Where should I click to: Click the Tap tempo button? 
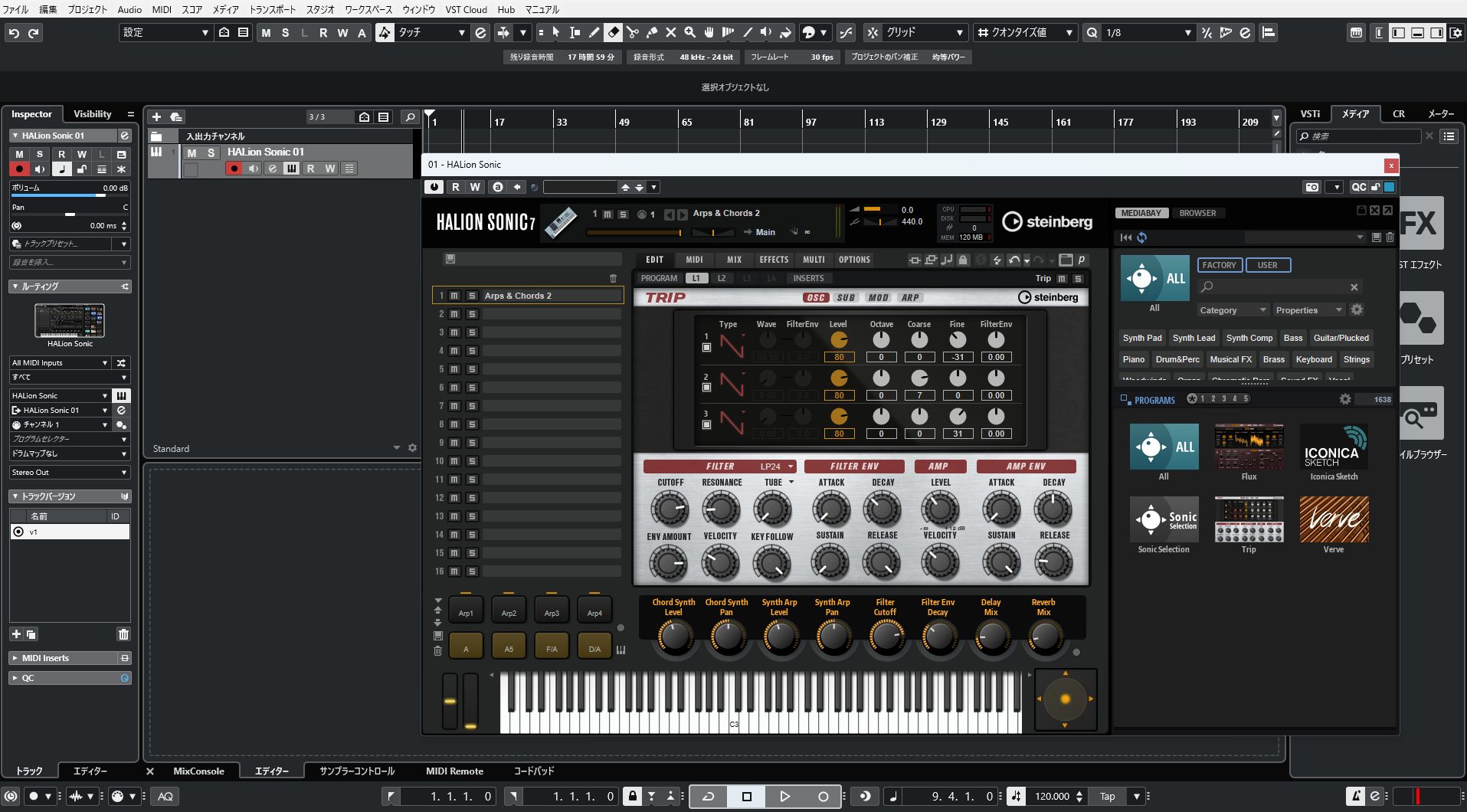(1108, 797)
